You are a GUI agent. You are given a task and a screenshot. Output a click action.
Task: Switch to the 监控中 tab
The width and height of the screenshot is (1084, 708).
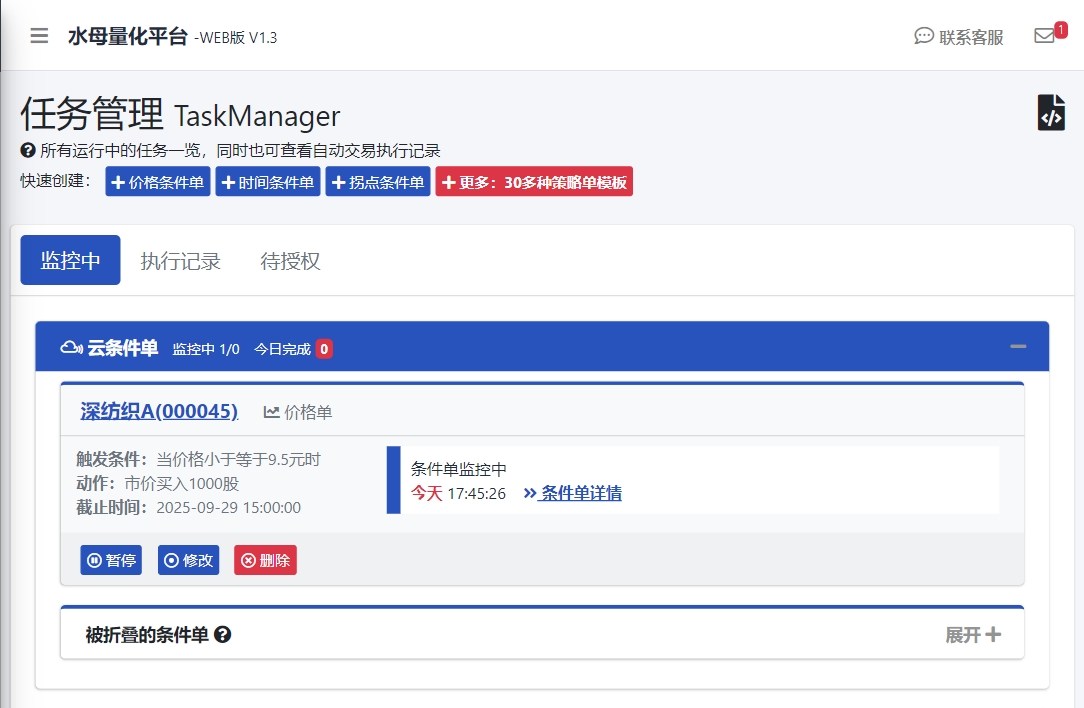pyautogui.click(x=70, y=261)
